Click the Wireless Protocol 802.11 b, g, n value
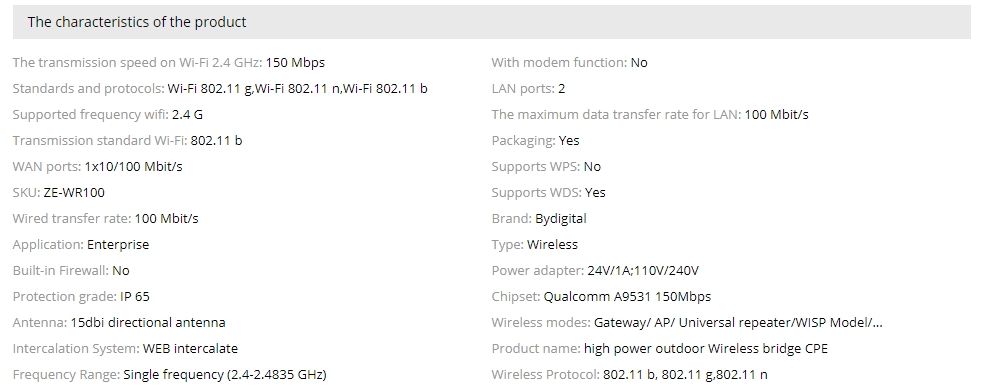 click(x=685, y=375)
